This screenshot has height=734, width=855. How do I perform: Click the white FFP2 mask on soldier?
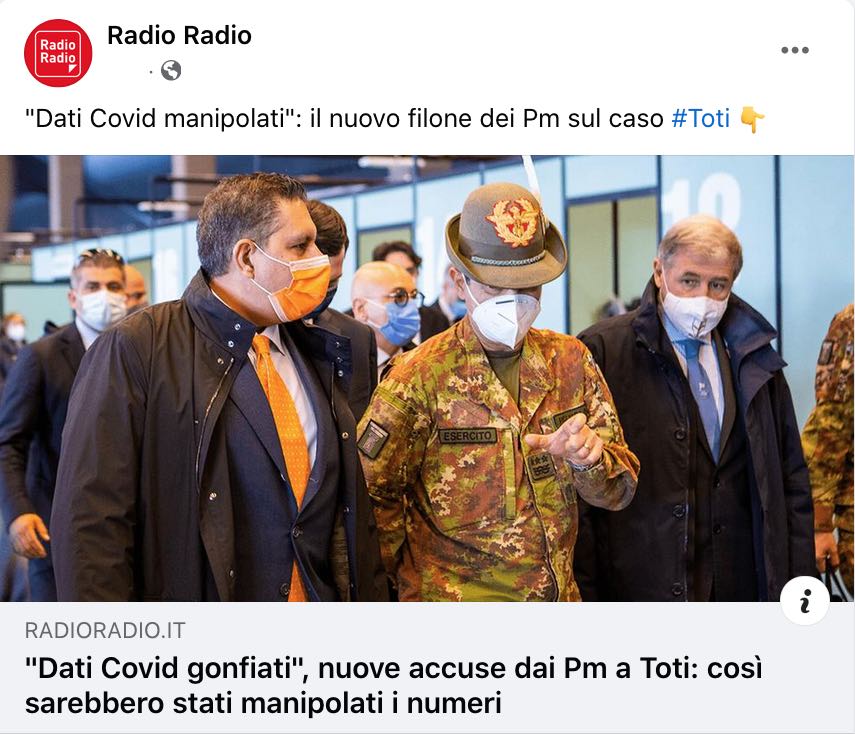coord(503,319)
